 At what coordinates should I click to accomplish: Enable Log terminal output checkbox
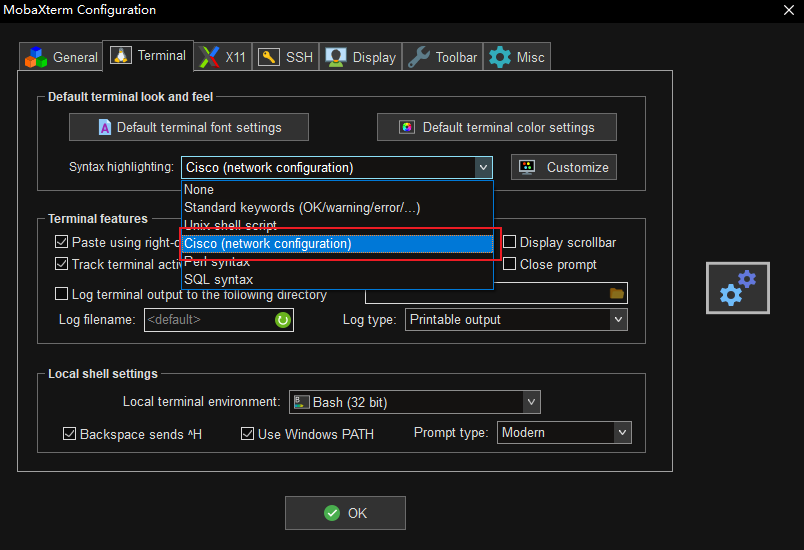point(62,294)
